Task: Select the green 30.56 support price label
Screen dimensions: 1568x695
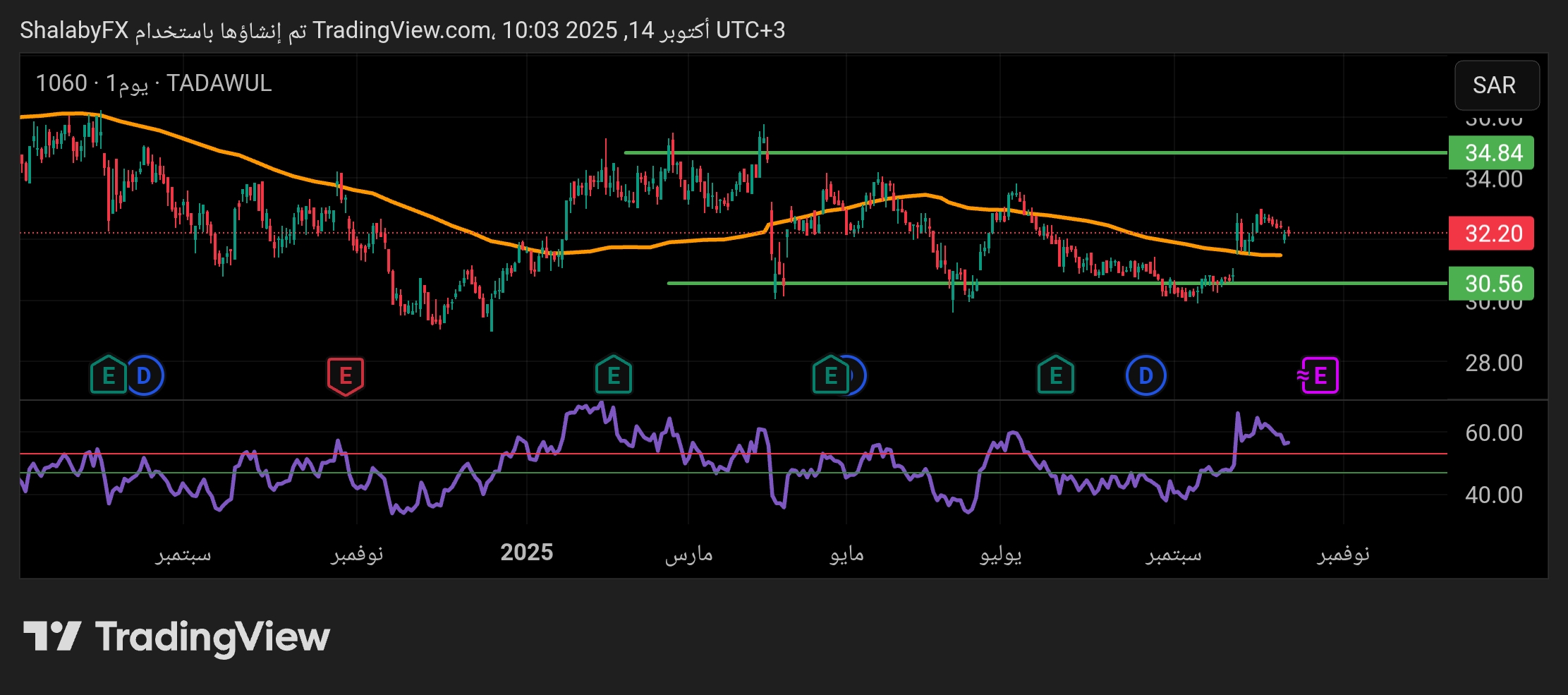Action: click(x=1491, y=284)
